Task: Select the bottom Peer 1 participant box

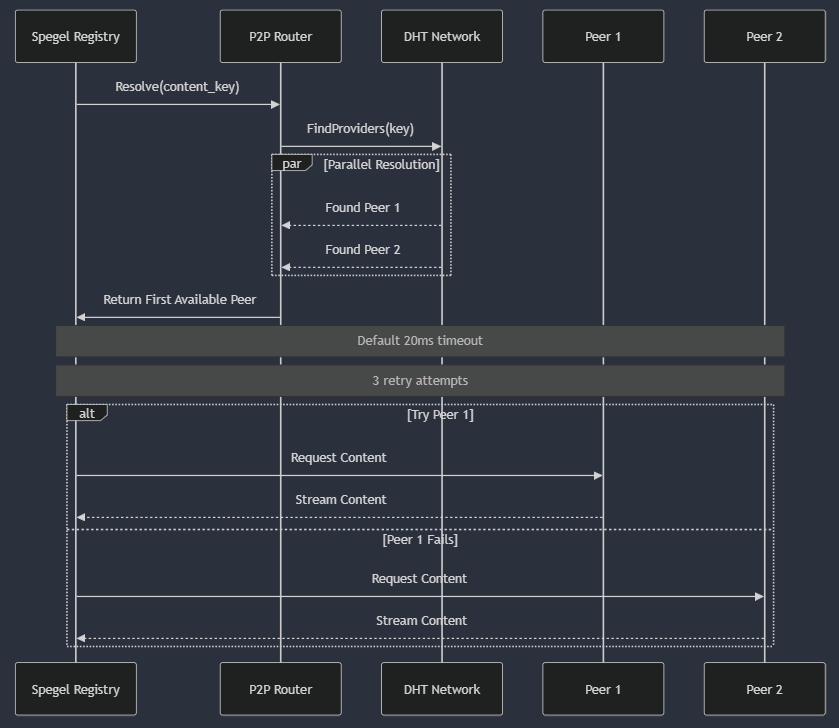Action: (x=603, y=689)
